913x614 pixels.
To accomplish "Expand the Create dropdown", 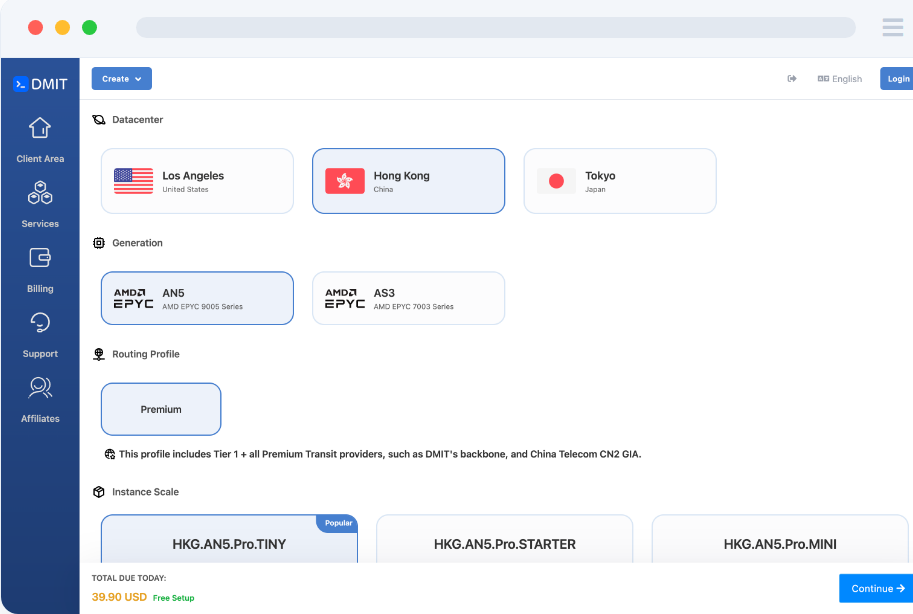I will point(122,79).
